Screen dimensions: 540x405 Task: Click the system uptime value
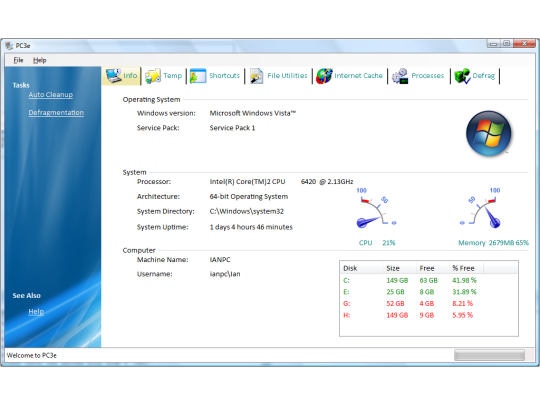251,227
